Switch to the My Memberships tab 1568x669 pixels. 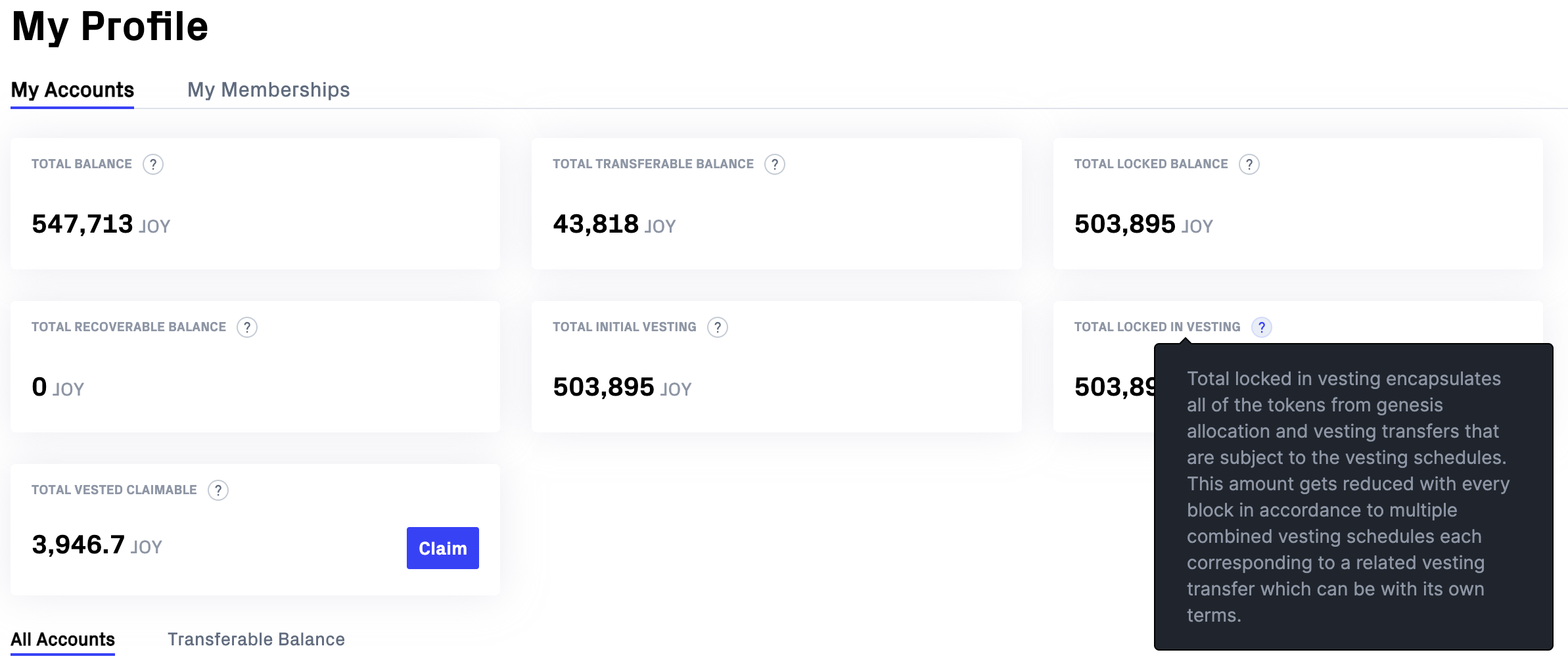[x=269, y=90]
